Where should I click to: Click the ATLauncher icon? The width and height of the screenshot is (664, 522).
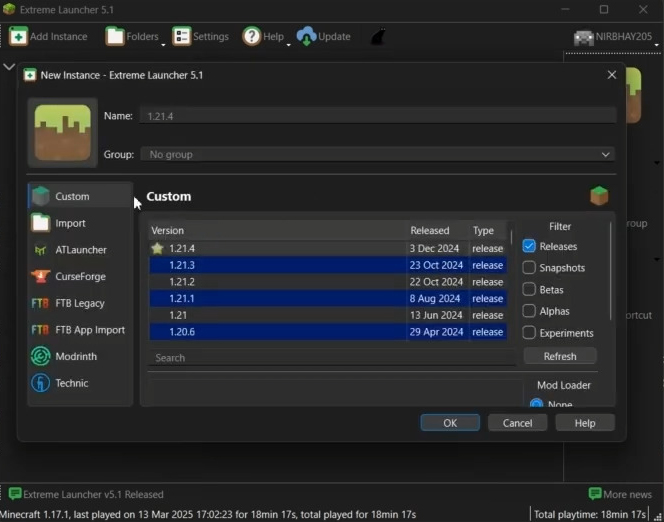pos(40,250)
